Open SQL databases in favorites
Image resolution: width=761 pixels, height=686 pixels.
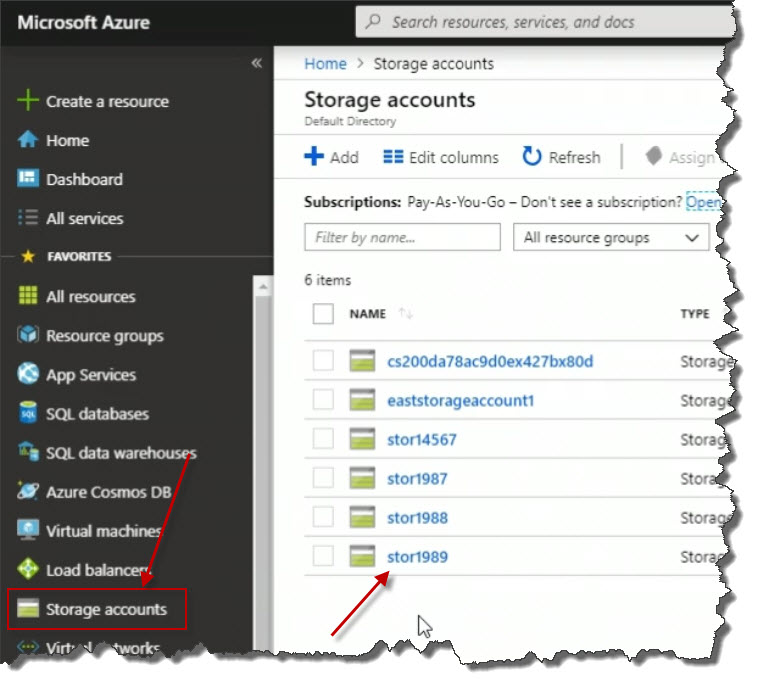(98, 414)
